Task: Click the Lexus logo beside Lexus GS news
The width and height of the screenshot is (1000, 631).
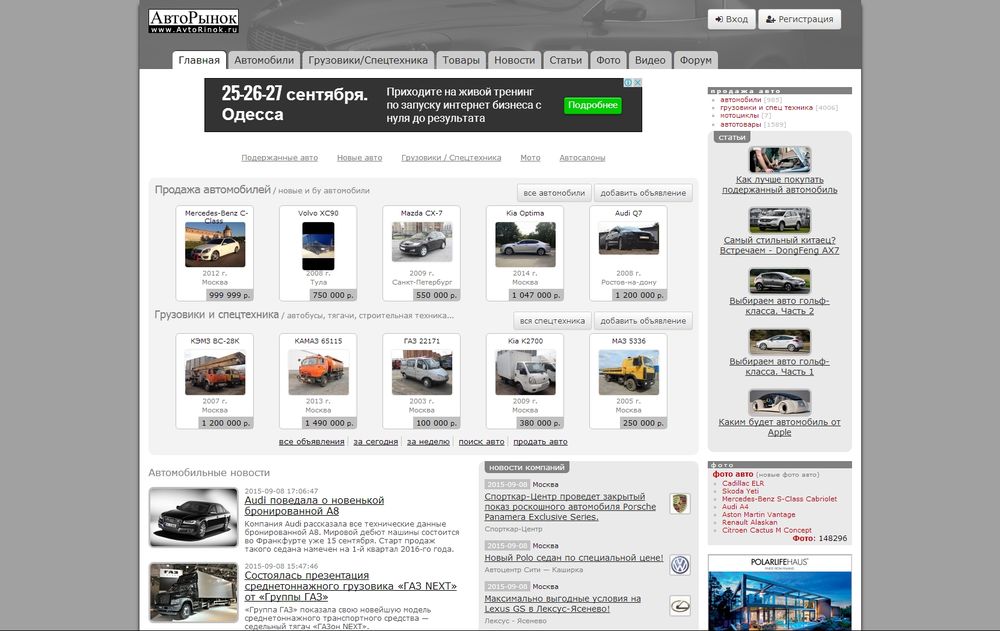Action: 680,605
